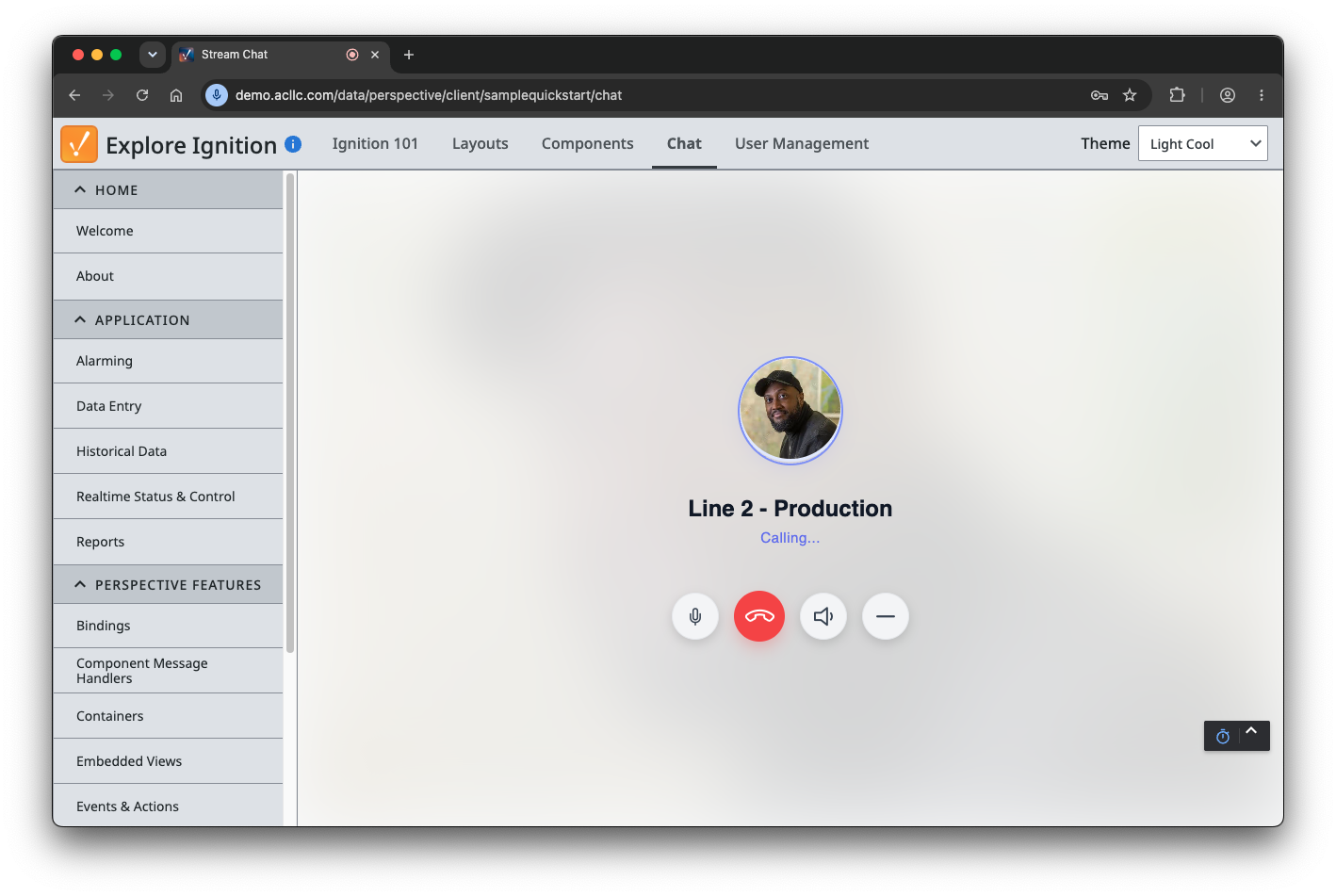Open the Welcome page
1336x896 pixels.
[169, 231]
